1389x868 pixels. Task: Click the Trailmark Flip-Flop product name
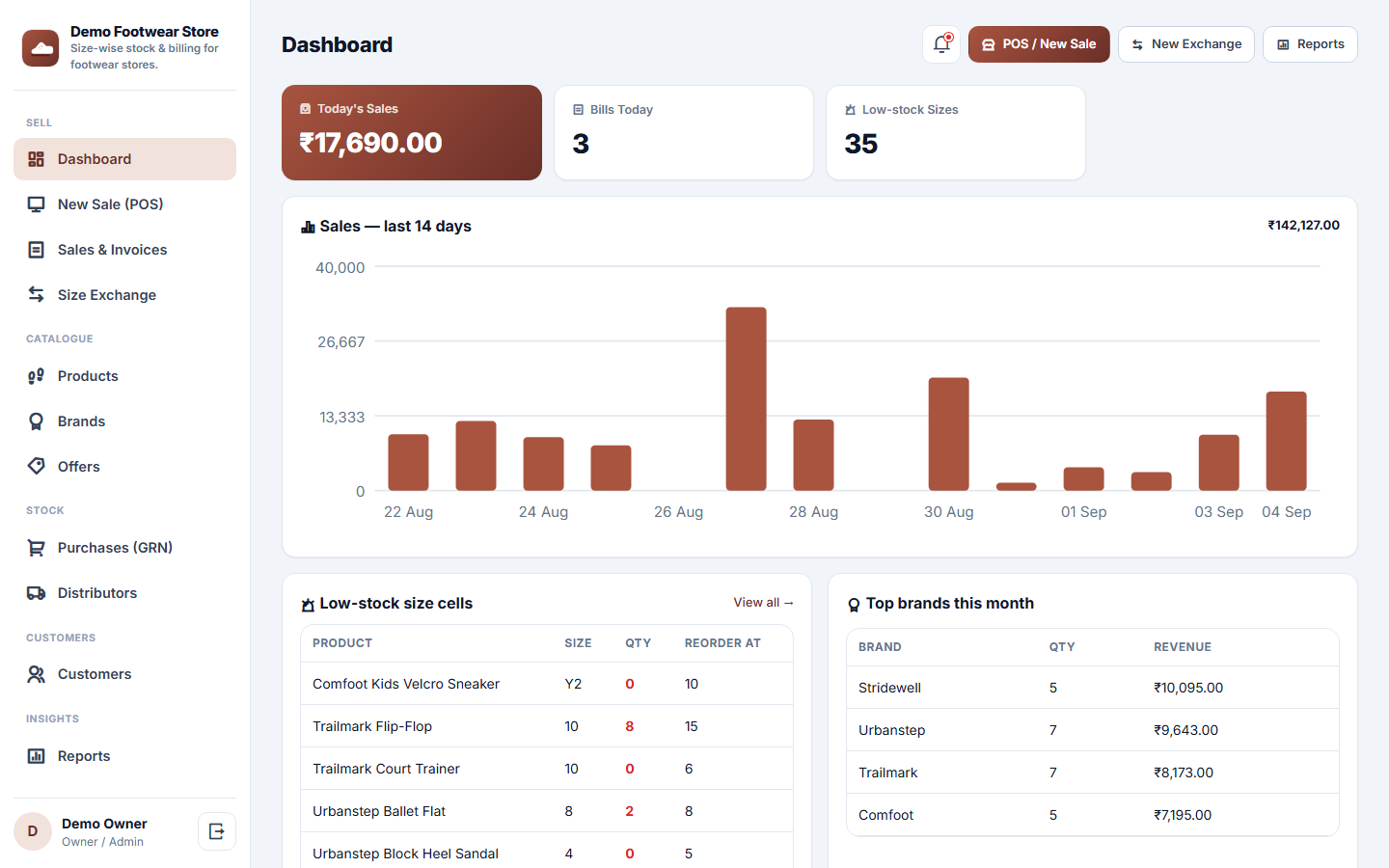click(372, 726)
